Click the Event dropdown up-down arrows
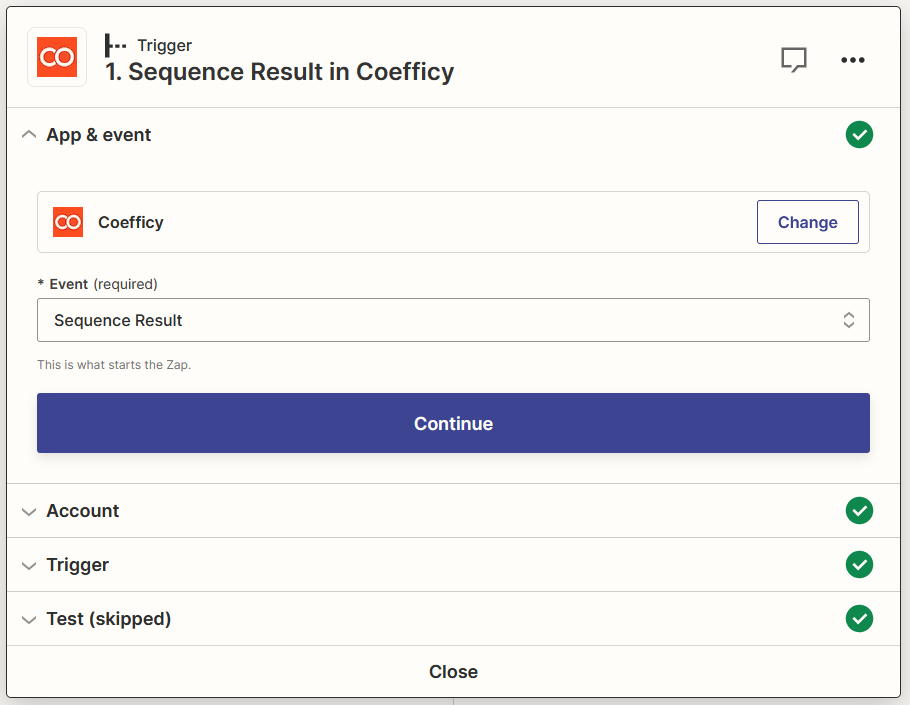Image resolution: width=910 pixels, height=705 pixels. [848, 320]
